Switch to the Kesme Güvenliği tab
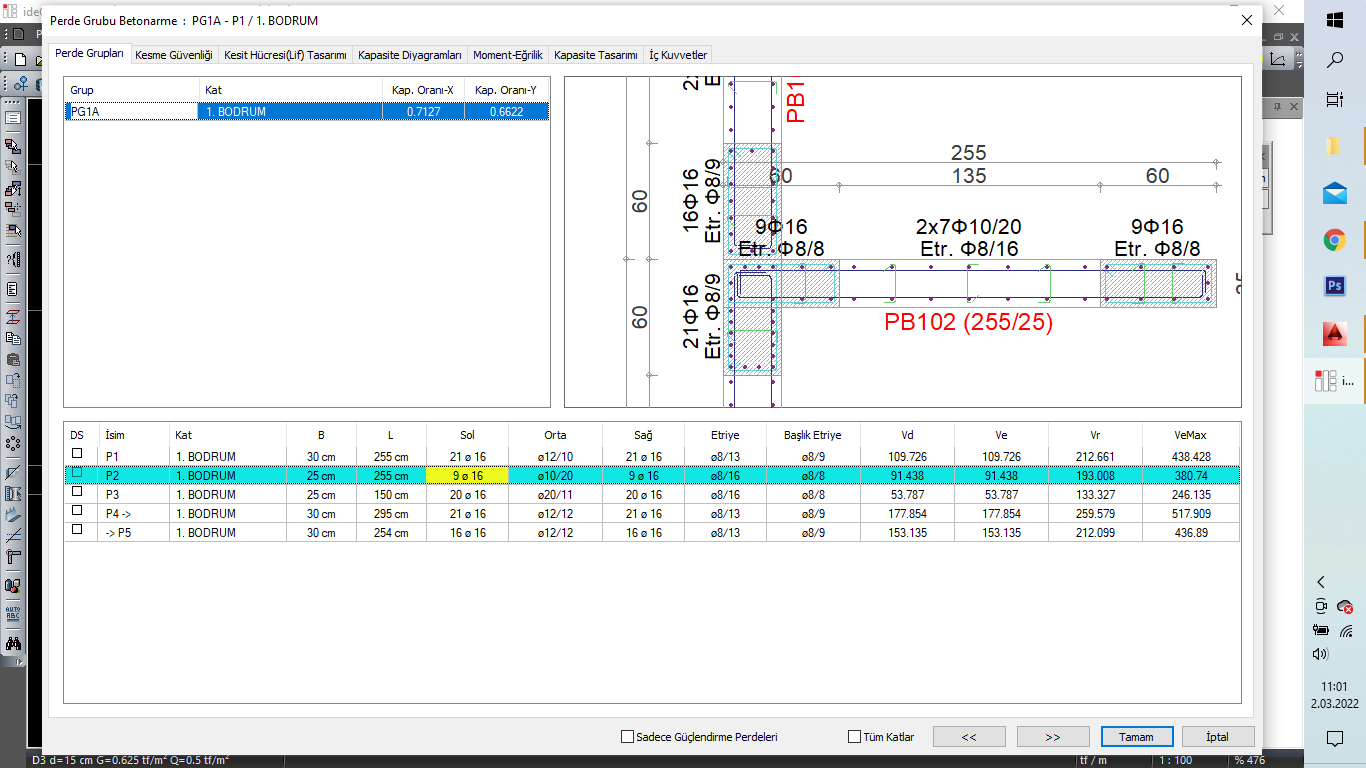Image resolution: width=1366 pixels, height=768 pixels. click(174, 55)
